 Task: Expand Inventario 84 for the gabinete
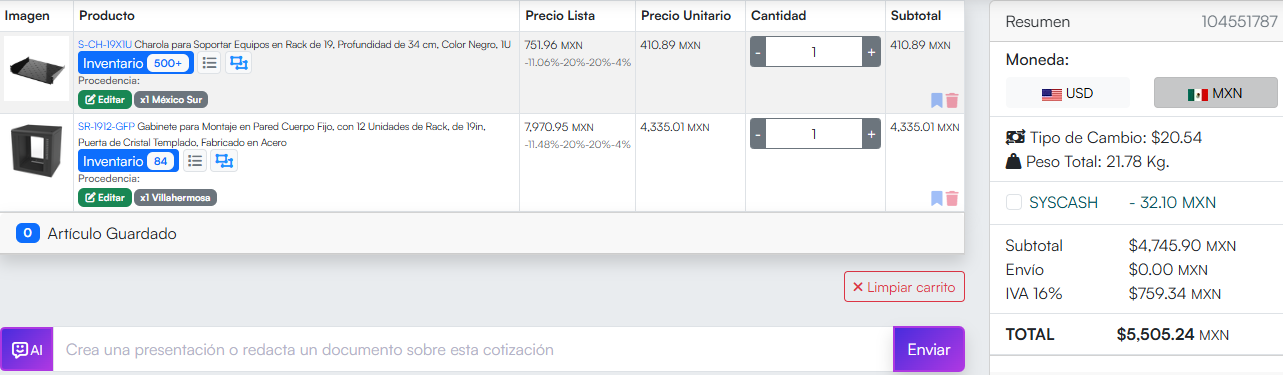129,161
